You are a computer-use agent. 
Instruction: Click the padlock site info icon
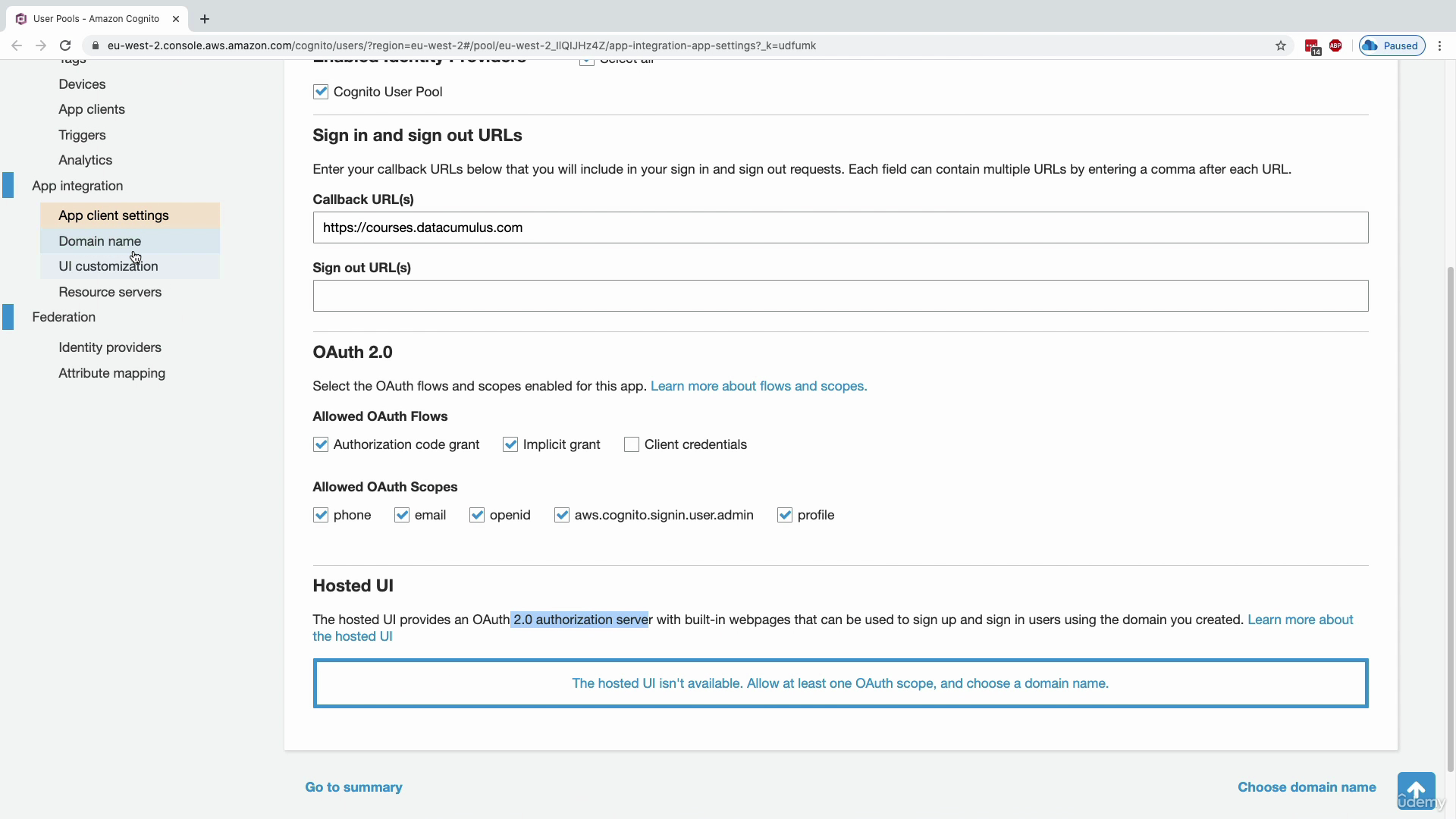(x=95, y=45)
